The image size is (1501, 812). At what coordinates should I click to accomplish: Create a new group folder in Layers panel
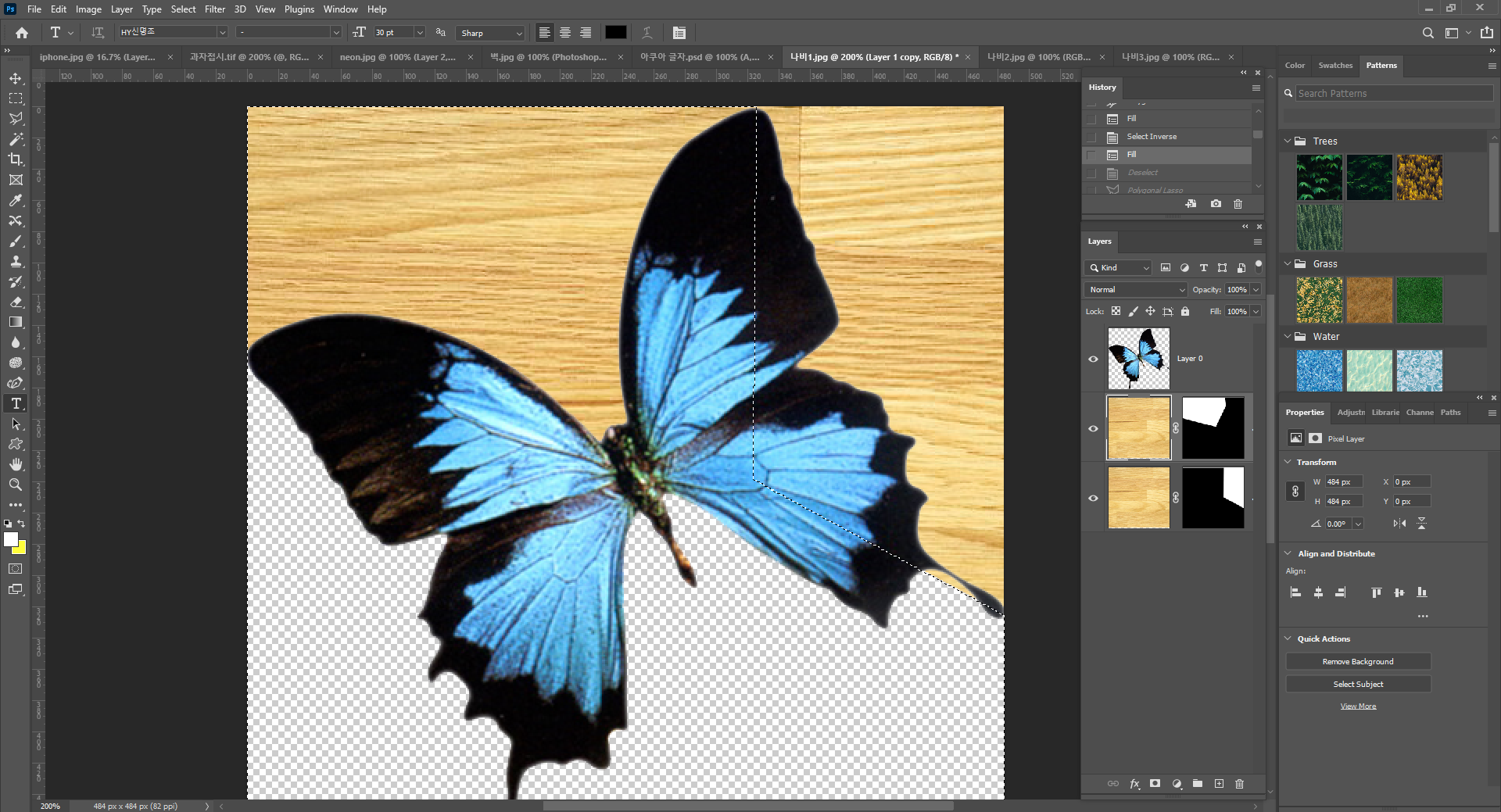click(x=1198, y=784)
